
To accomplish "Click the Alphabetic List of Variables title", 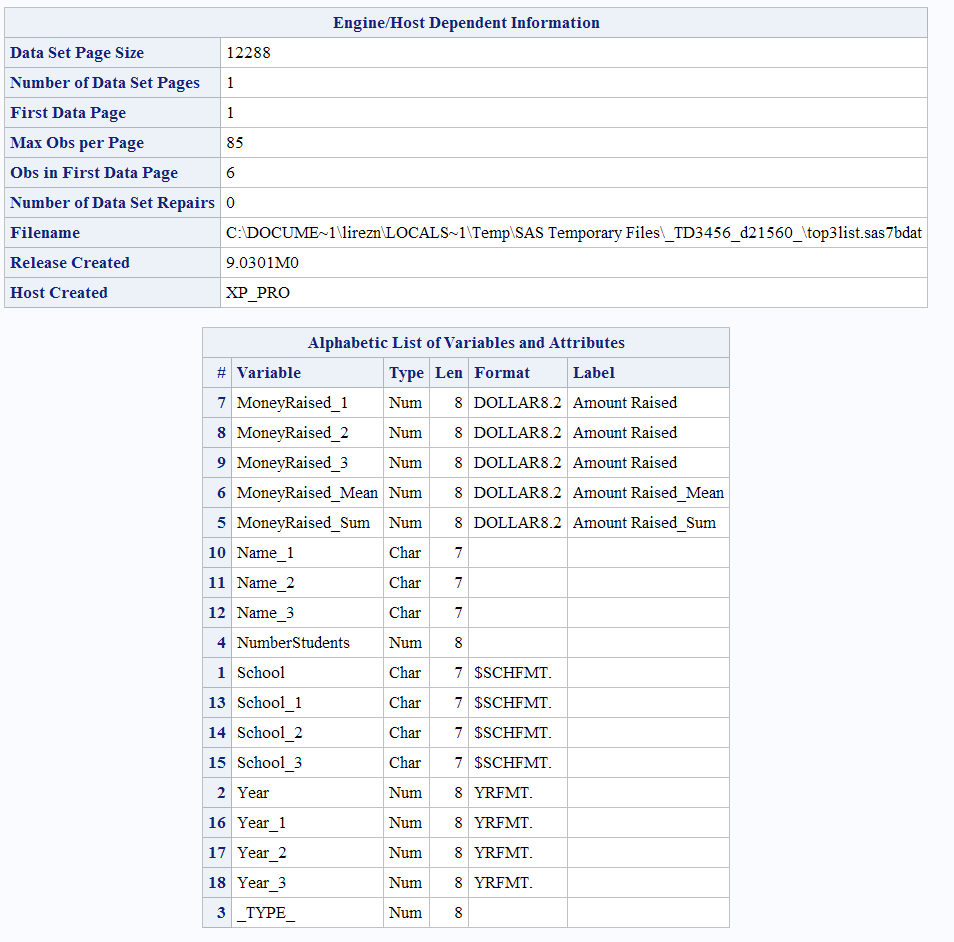I will coord(466,343).
